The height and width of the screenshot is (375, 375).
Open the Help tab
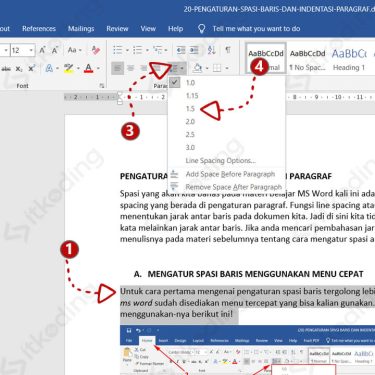click(175, 29)
